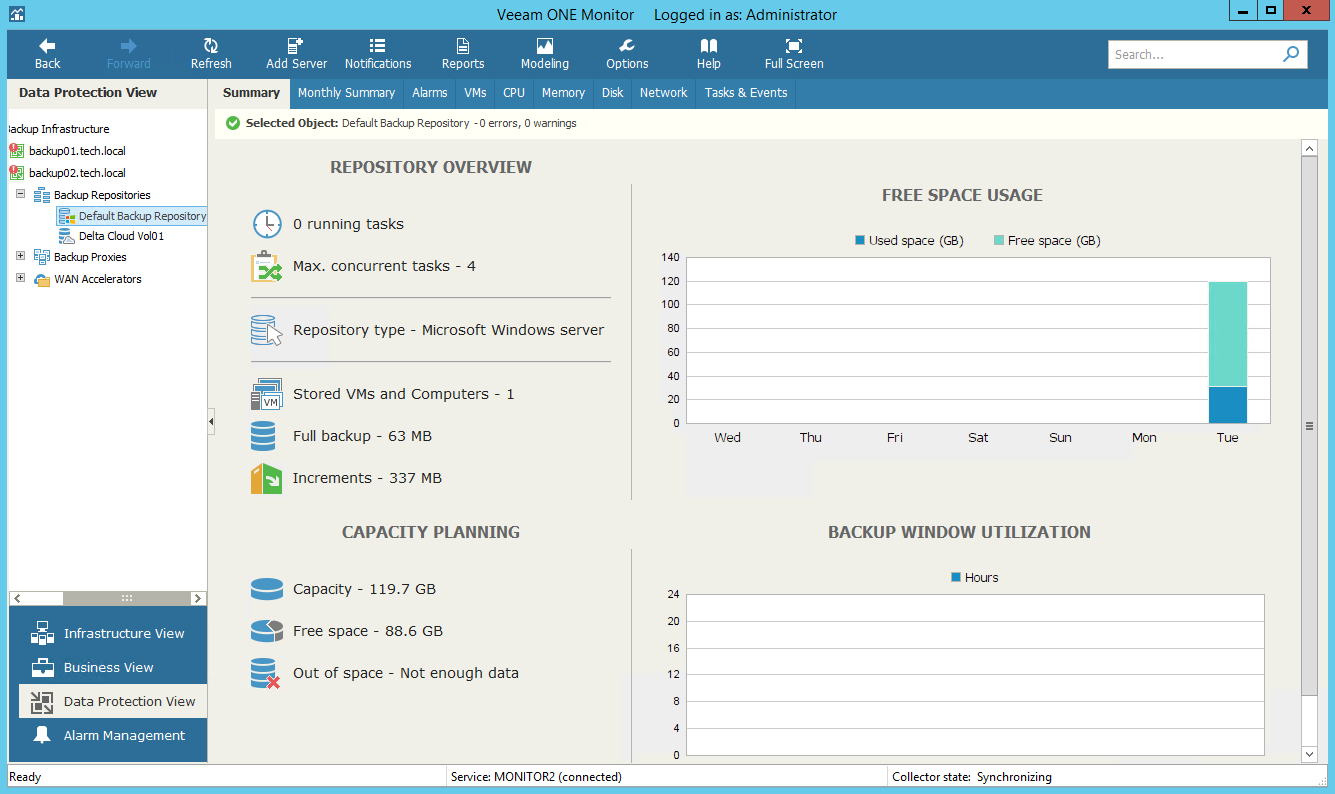Switch to Full Screen mode

[794, 54]
